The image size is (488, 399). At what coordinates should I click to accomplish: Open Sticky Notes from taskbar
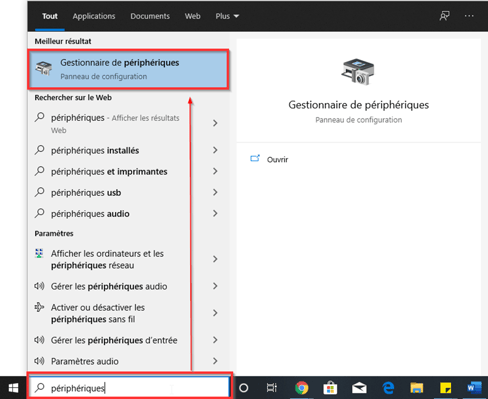coord(445,388)
